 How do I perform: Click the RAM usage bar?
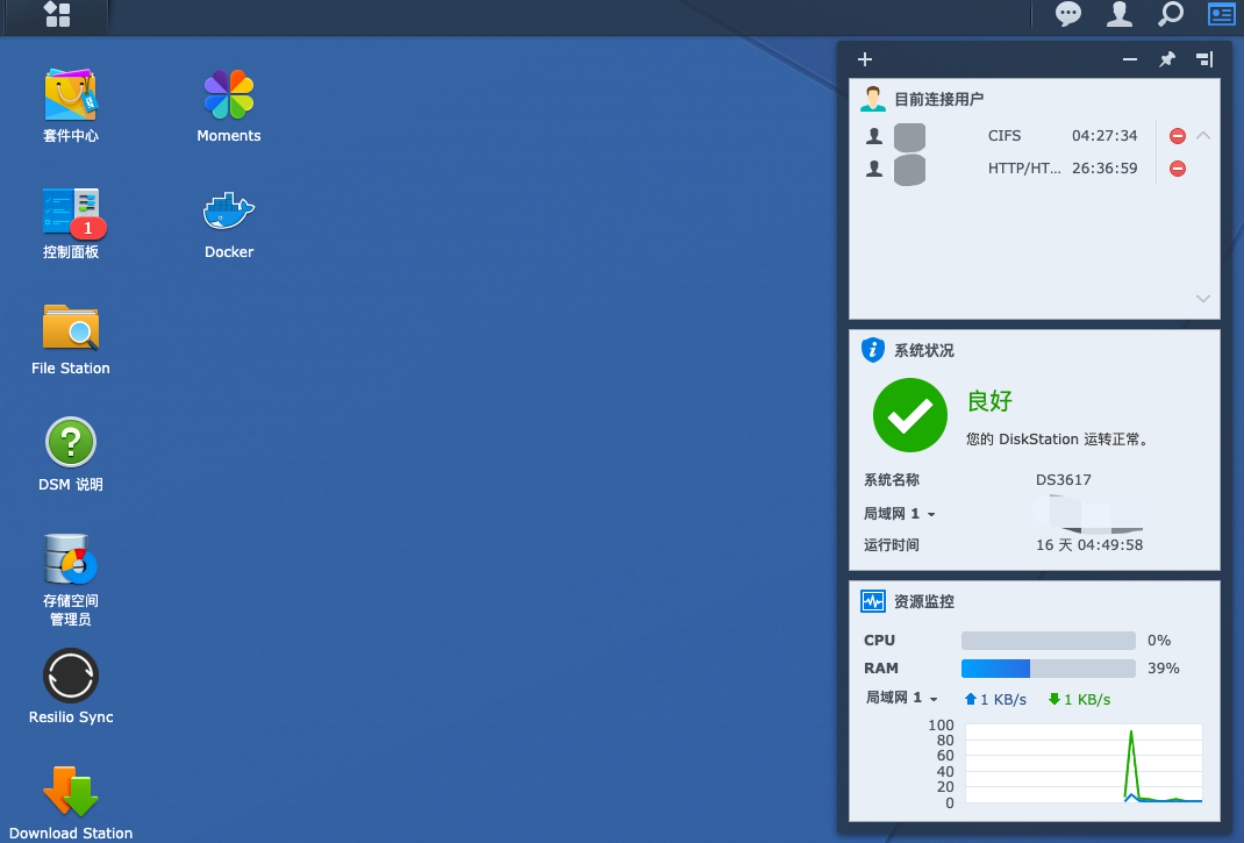point(1048,668)
